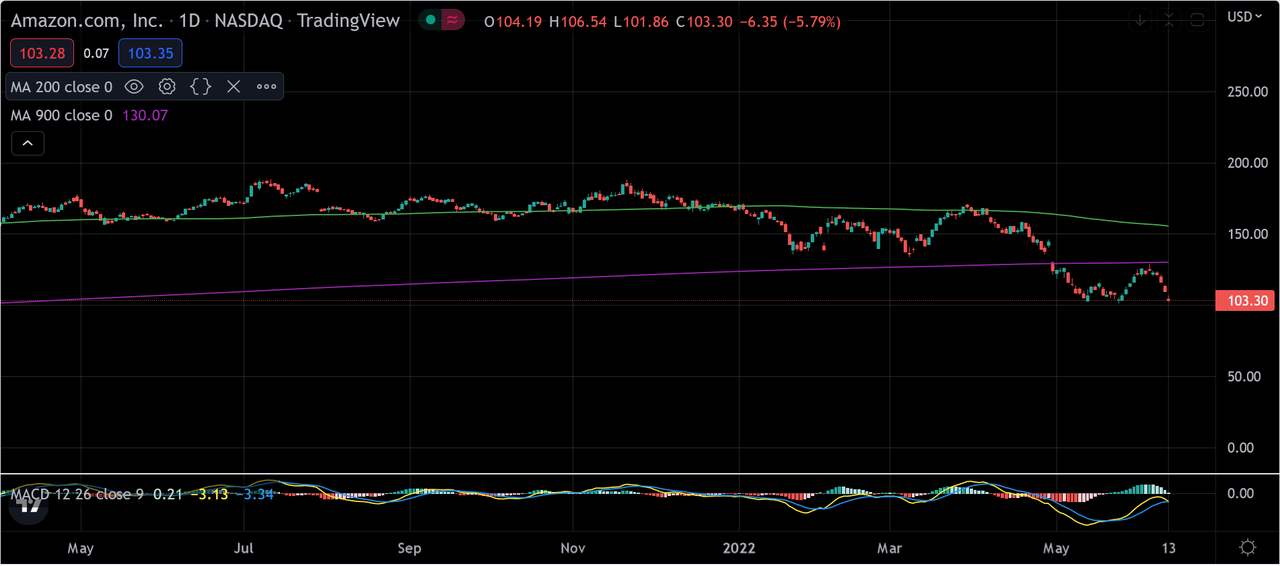The image size is (1280, 566).
Task: Click the Jul label on time axis
Action: 243,548
